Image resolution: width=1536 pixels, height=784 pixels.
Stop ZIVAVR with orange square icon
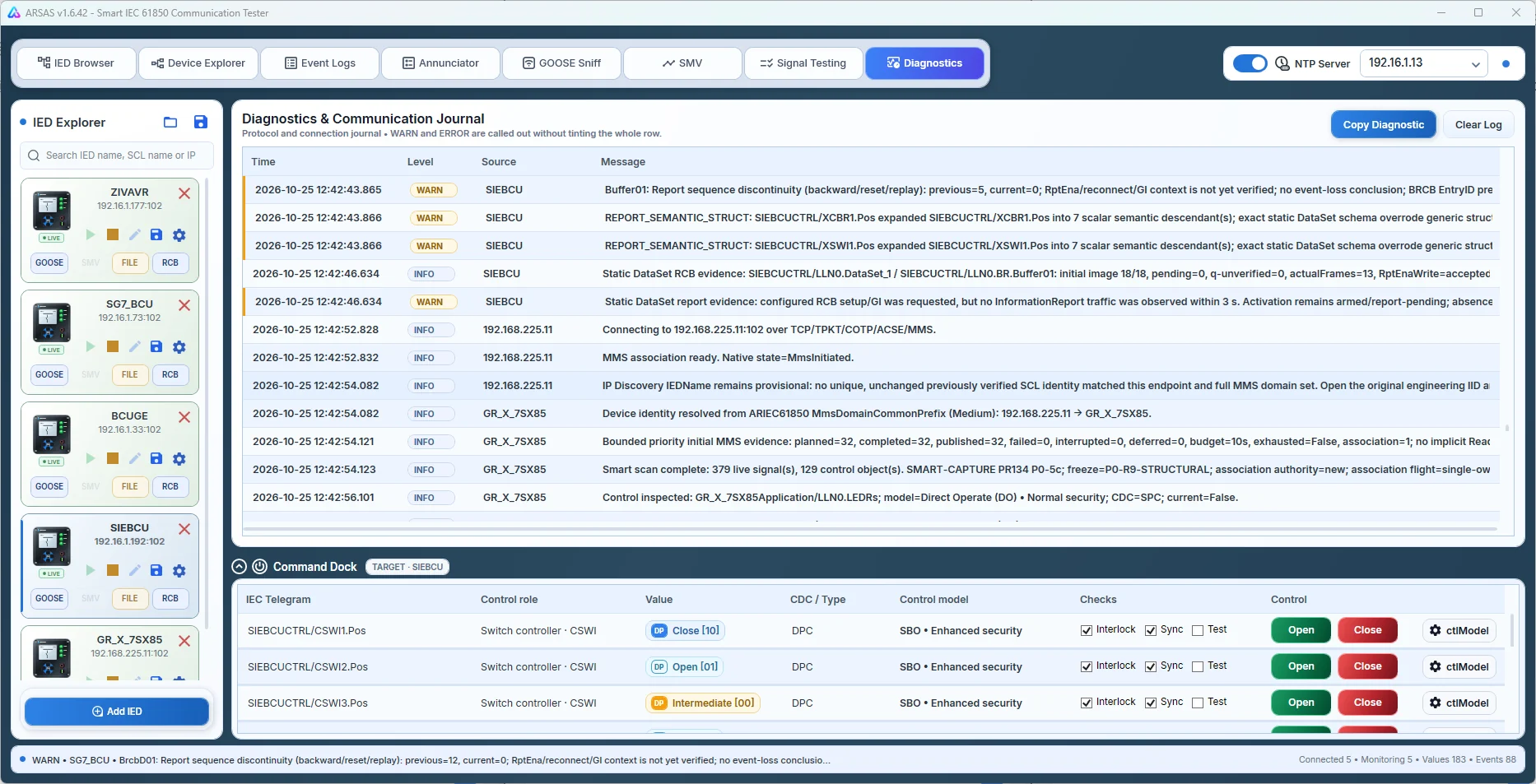tap(113, 235)
